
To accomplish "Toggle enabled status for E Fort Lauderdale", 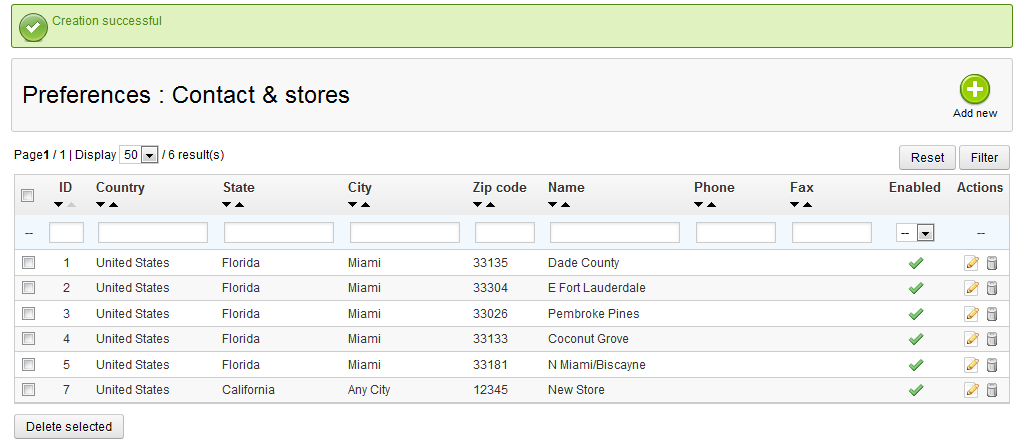I will point(916,288).
